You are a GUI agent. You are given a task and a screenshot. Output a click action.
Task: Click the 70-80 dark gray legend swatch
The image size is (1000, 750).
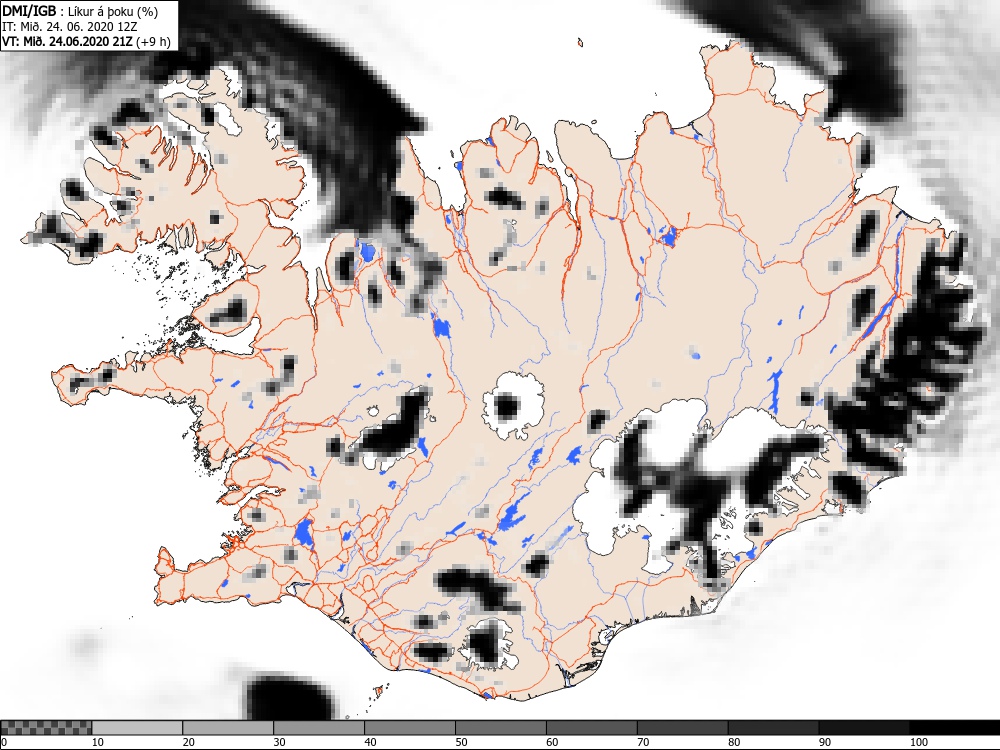tap(682, 728)
